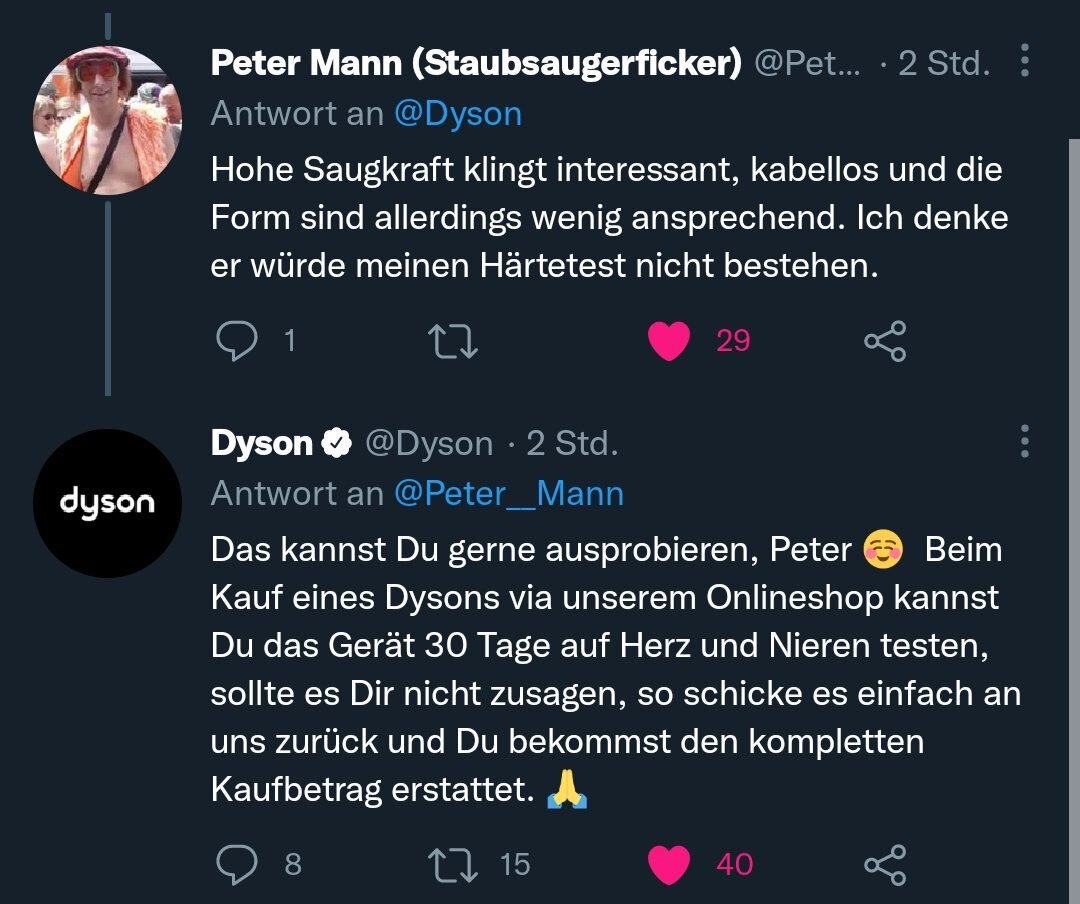Open the Dyson logo avatar
This screenshot has height=904, width=1080.
tap(107, 503)
